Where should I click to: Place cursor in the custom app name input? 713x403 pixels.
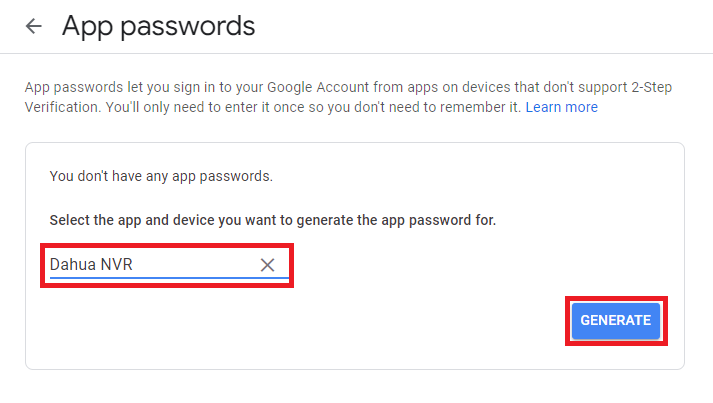[x=150, y=265]
